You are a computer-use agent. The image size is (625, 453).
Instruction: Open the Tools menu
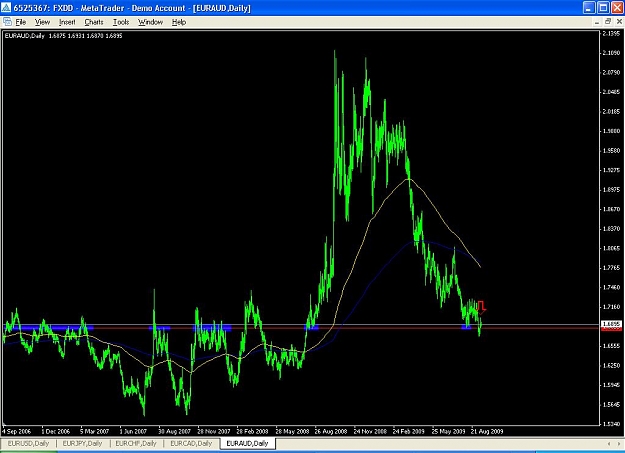(x=121, y=22)
